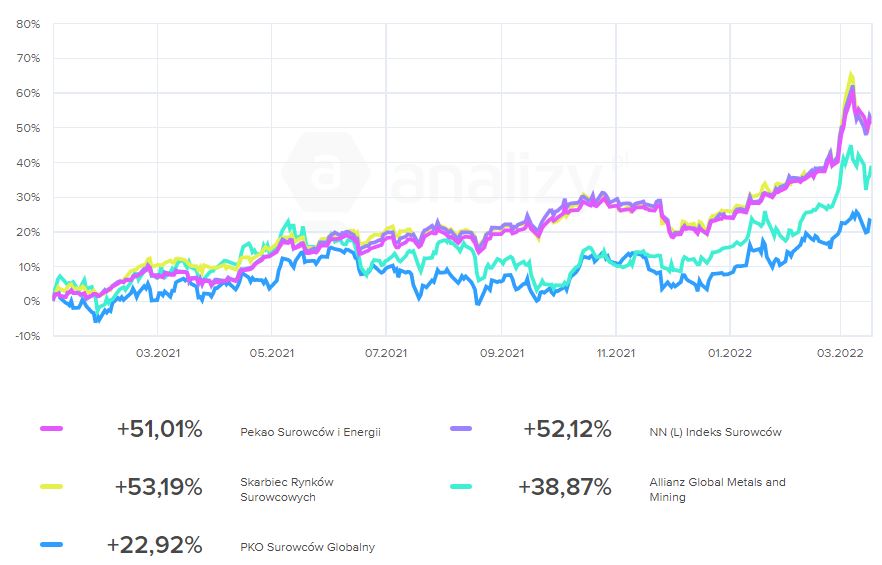Open Allianz Global Metals and Mining label
The height and width of the screenshot is (565, 882).
[x=717, y=489]
